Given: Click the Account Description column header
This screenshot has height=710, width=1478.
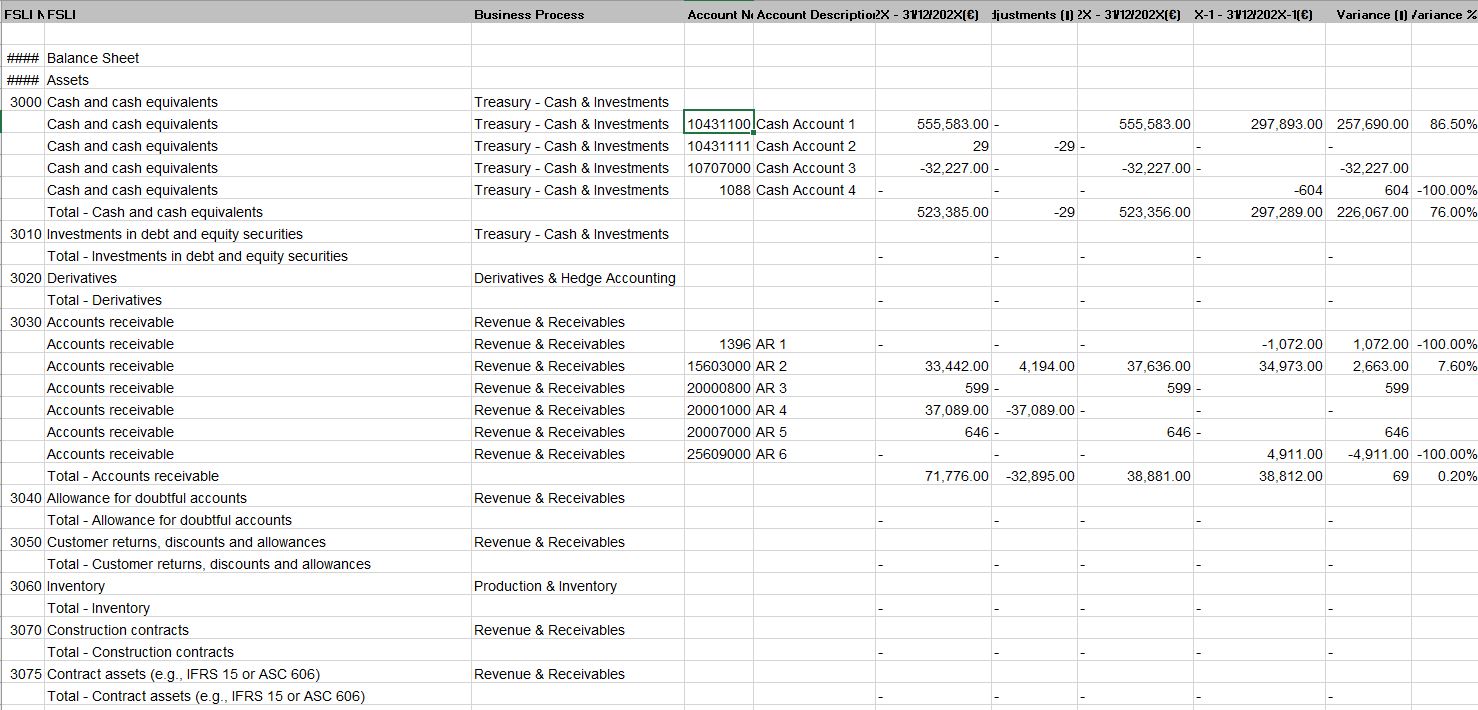Looking at the screenshot, I should point(810,14).
